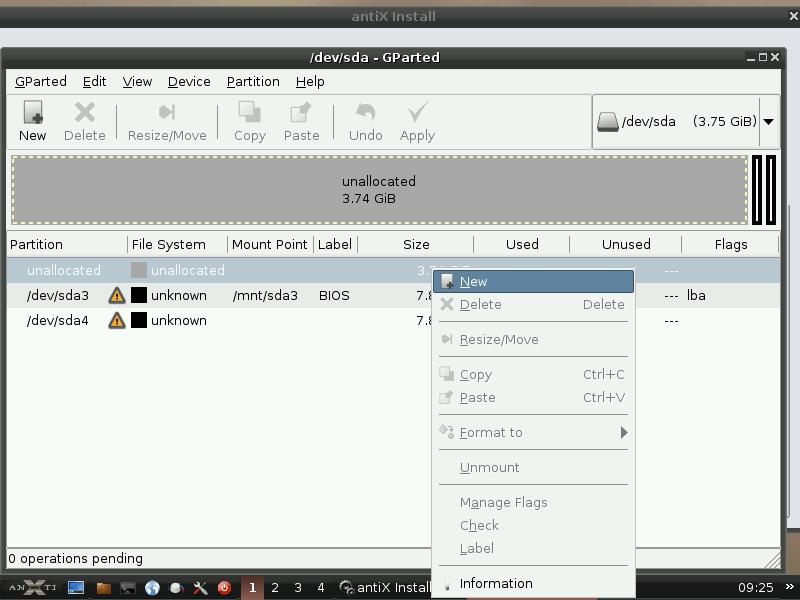
Task: Click the Label column header
Action: 336,244
